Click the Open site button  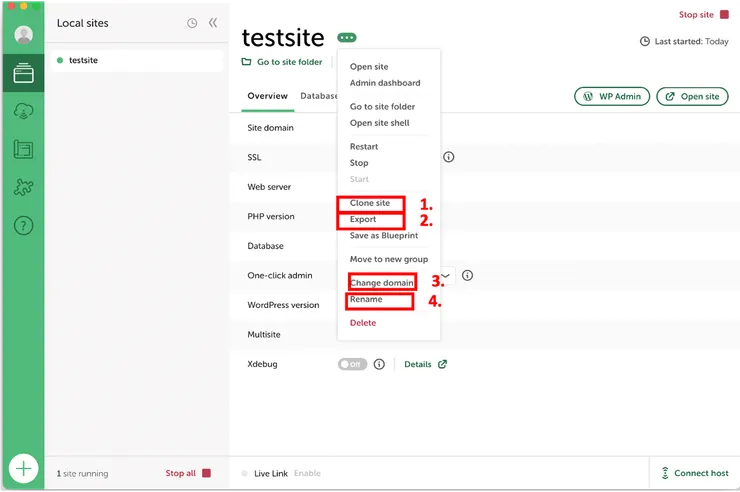(x=692, y=96)
